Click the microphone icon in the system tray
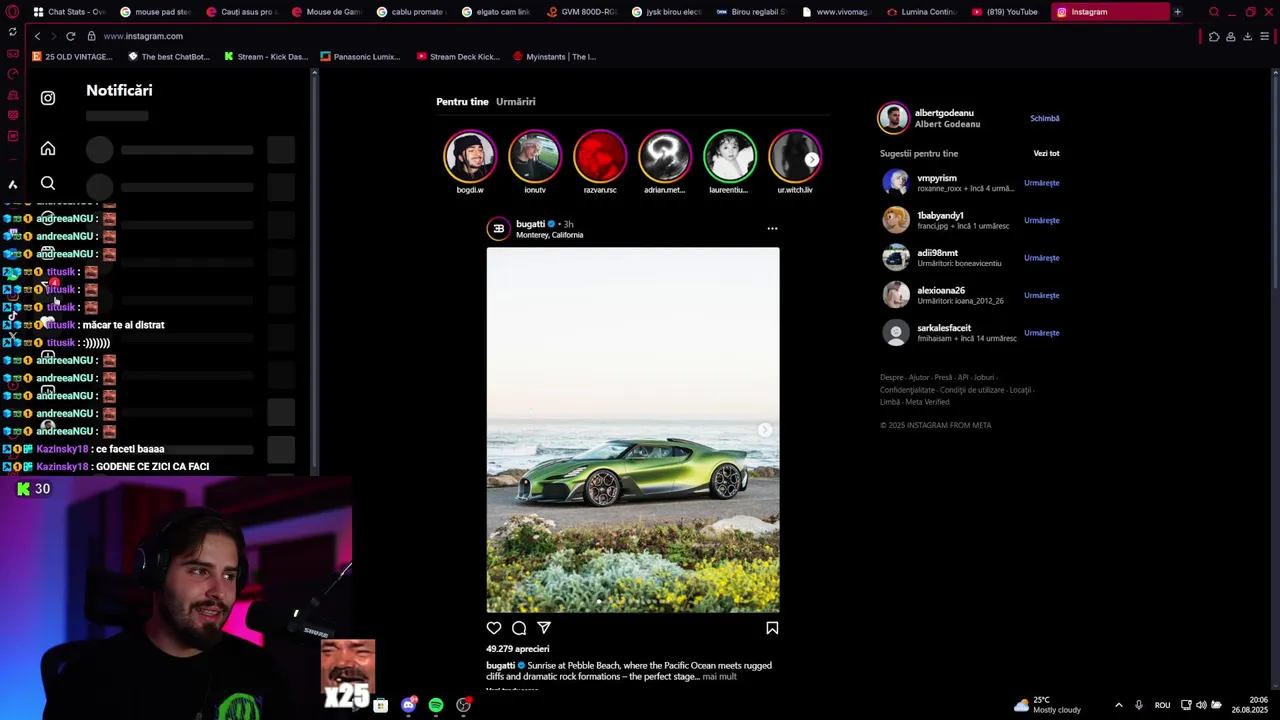This screenshot has width=1280, height=720. click(1138, 705)
